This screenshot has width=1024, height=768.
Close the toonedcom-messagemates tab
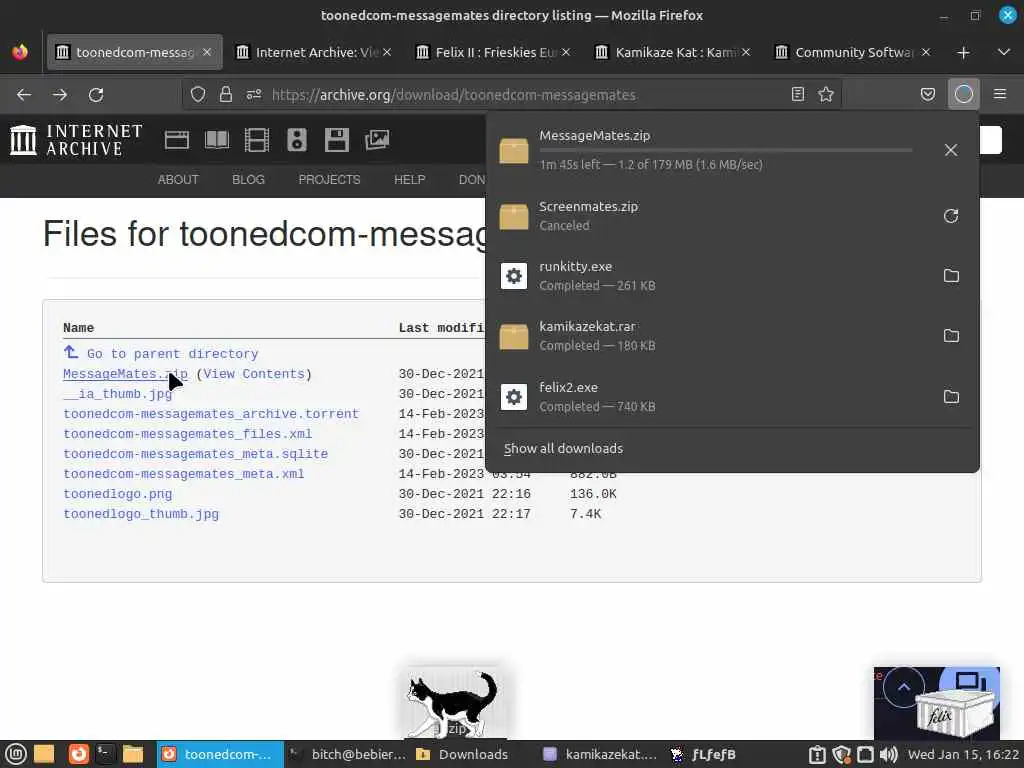tap(207, 52)
